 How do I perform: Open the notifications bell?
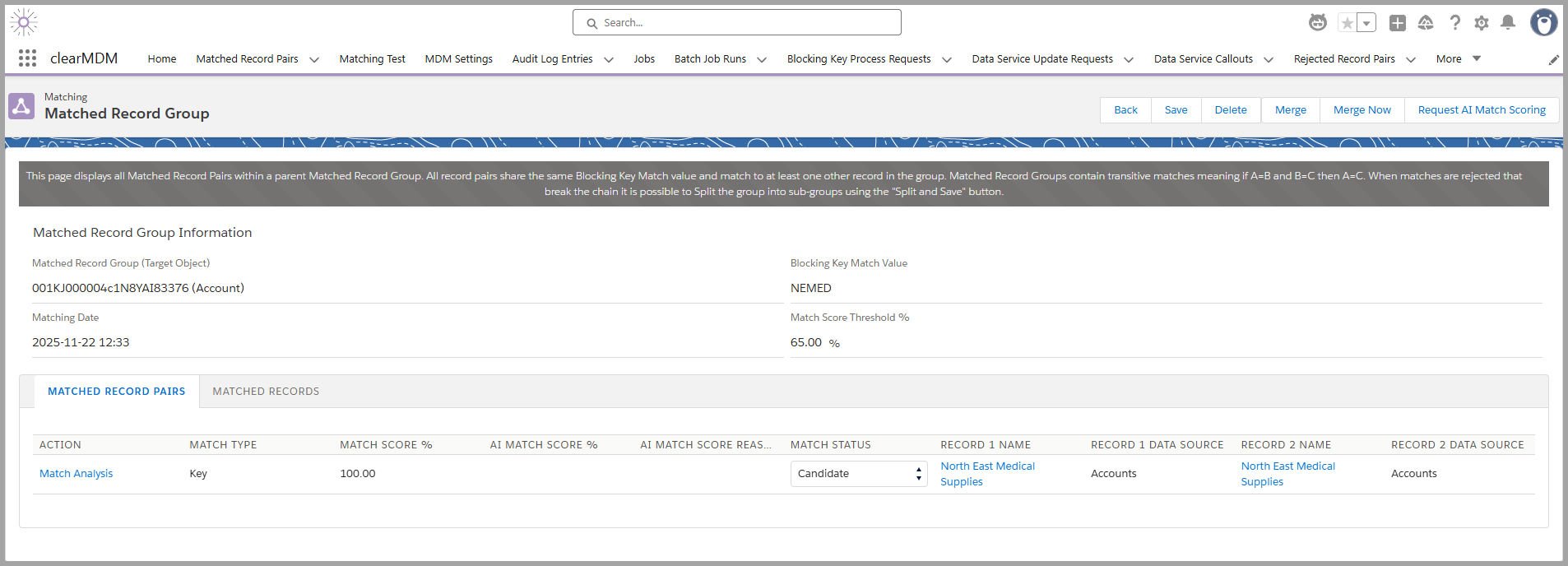(x=1507, y=23)
